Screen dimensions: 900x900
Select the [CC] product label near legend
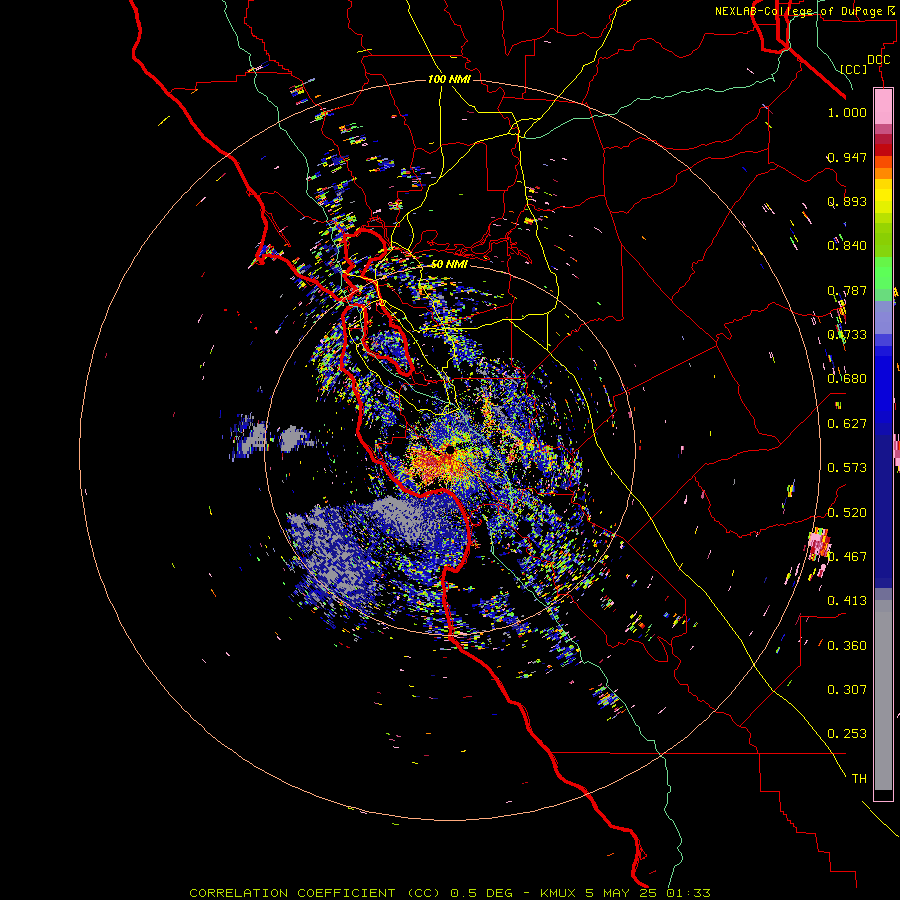pyautogui.click(x=854, y=69)
